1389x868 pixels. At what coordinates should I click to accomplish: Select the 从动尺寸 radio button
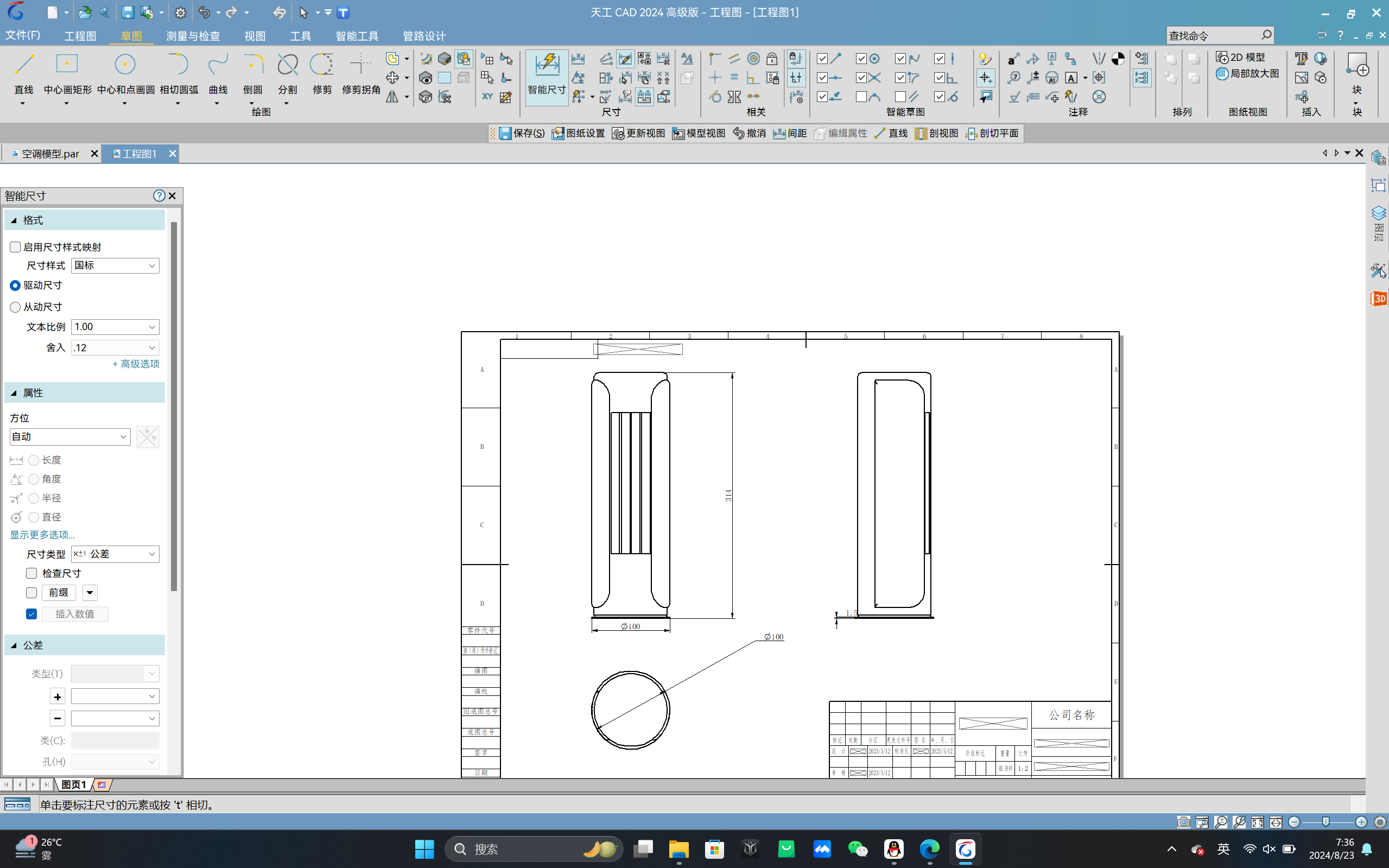[x=16, y=307]
